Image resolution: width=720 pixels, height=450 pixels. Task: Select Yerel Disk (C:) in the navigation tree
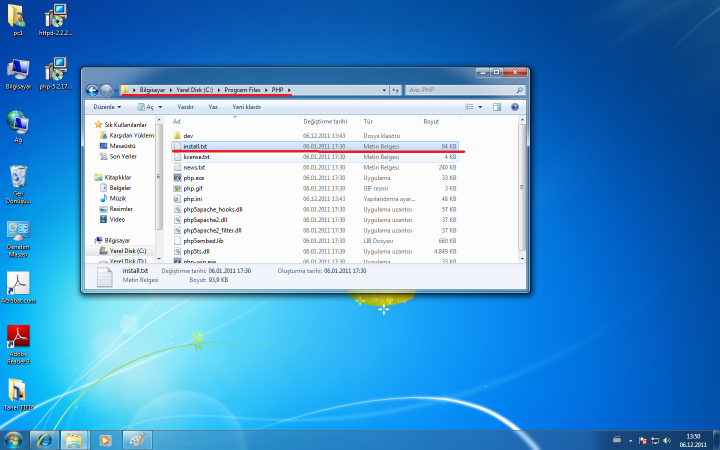[x=128, y=251]
